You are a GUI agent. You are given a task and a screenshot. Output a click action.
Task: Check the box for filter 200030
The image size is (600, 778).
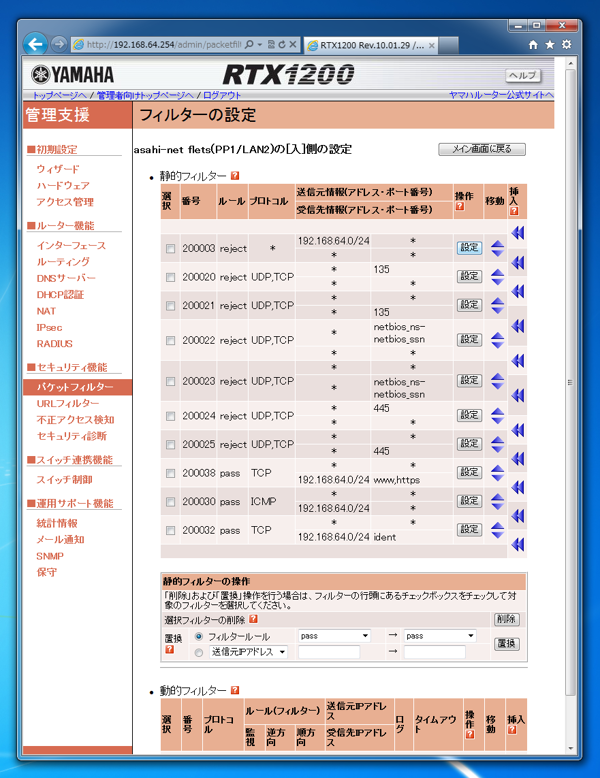tap(171, 502)
